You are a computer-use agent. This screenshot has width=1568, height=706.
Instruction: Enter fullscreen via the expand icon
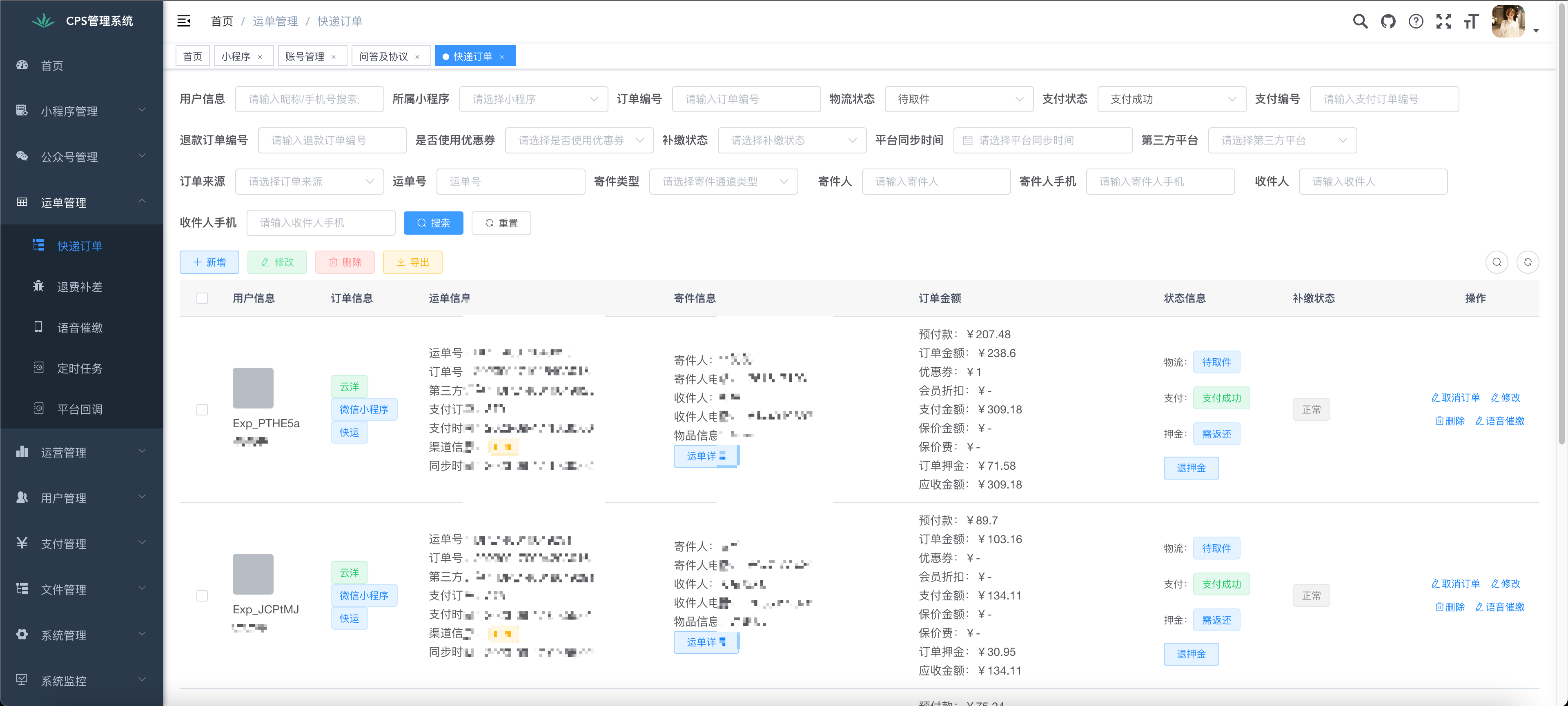pyautogui.click(x=1444, y=22)
